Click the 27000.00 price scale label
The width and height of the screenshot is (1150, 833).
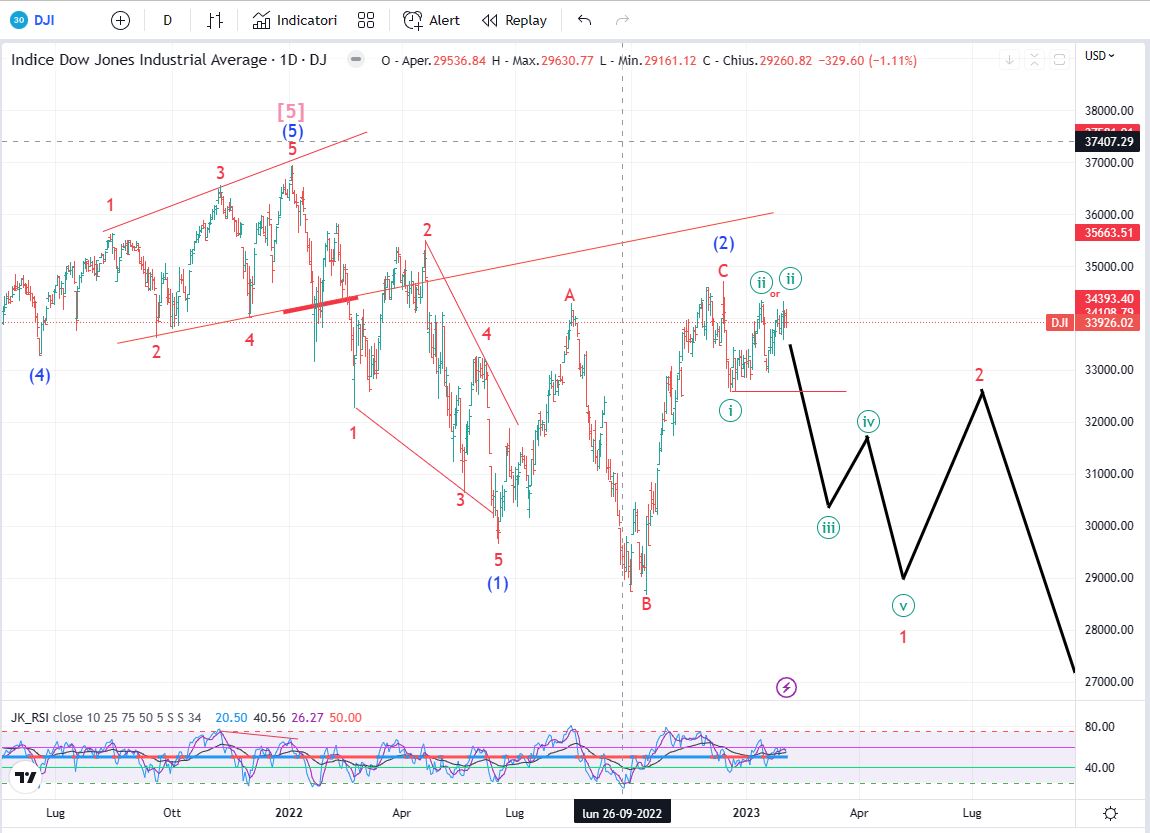[1109, 682]
